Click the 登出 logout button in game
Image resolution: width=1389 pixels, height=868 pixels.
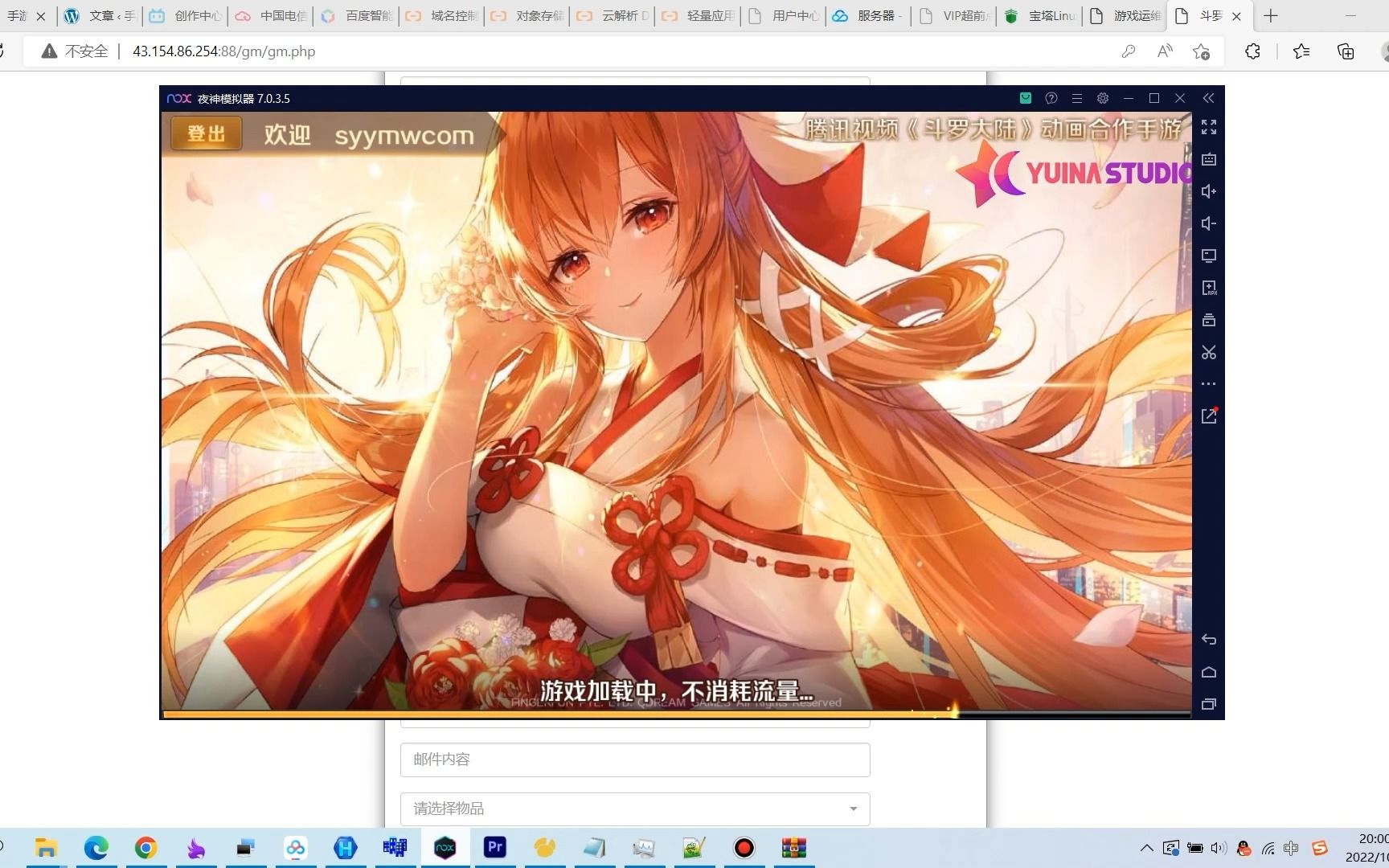point(206,133)
